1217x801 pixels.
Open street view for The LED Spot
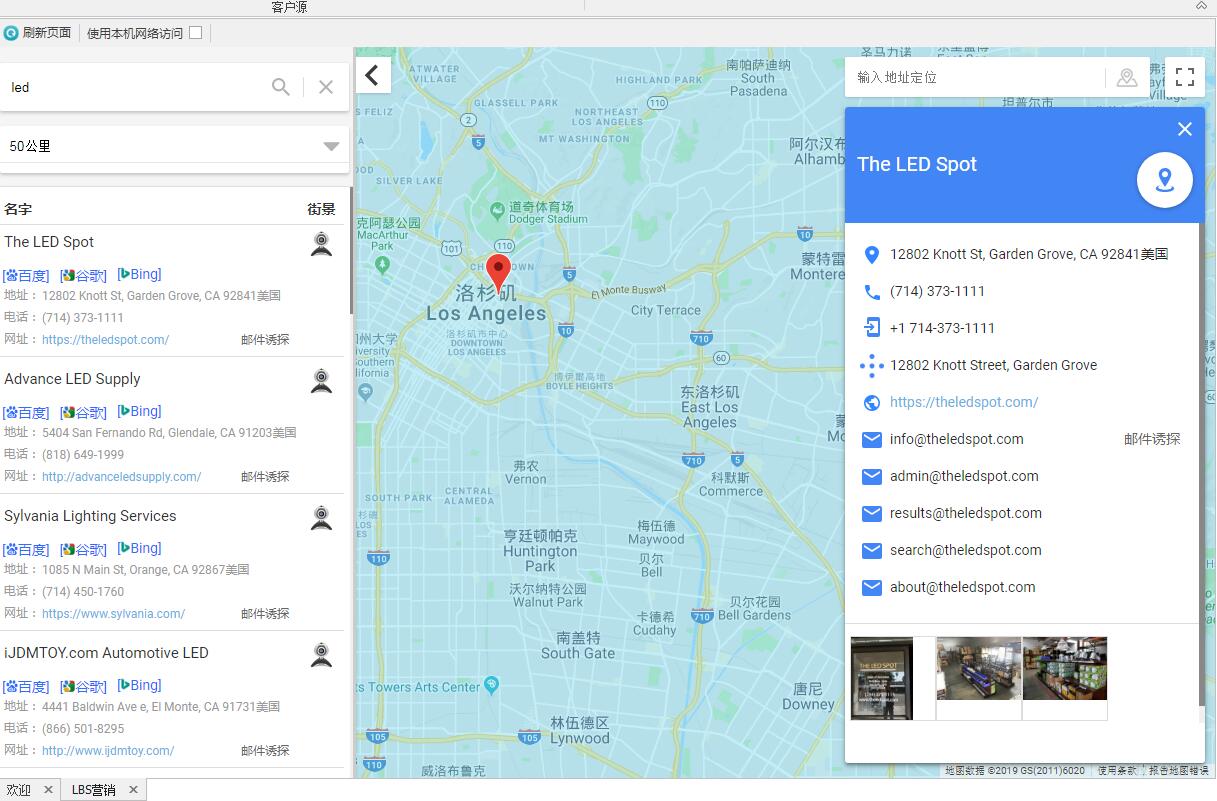(x=321, y=244)
